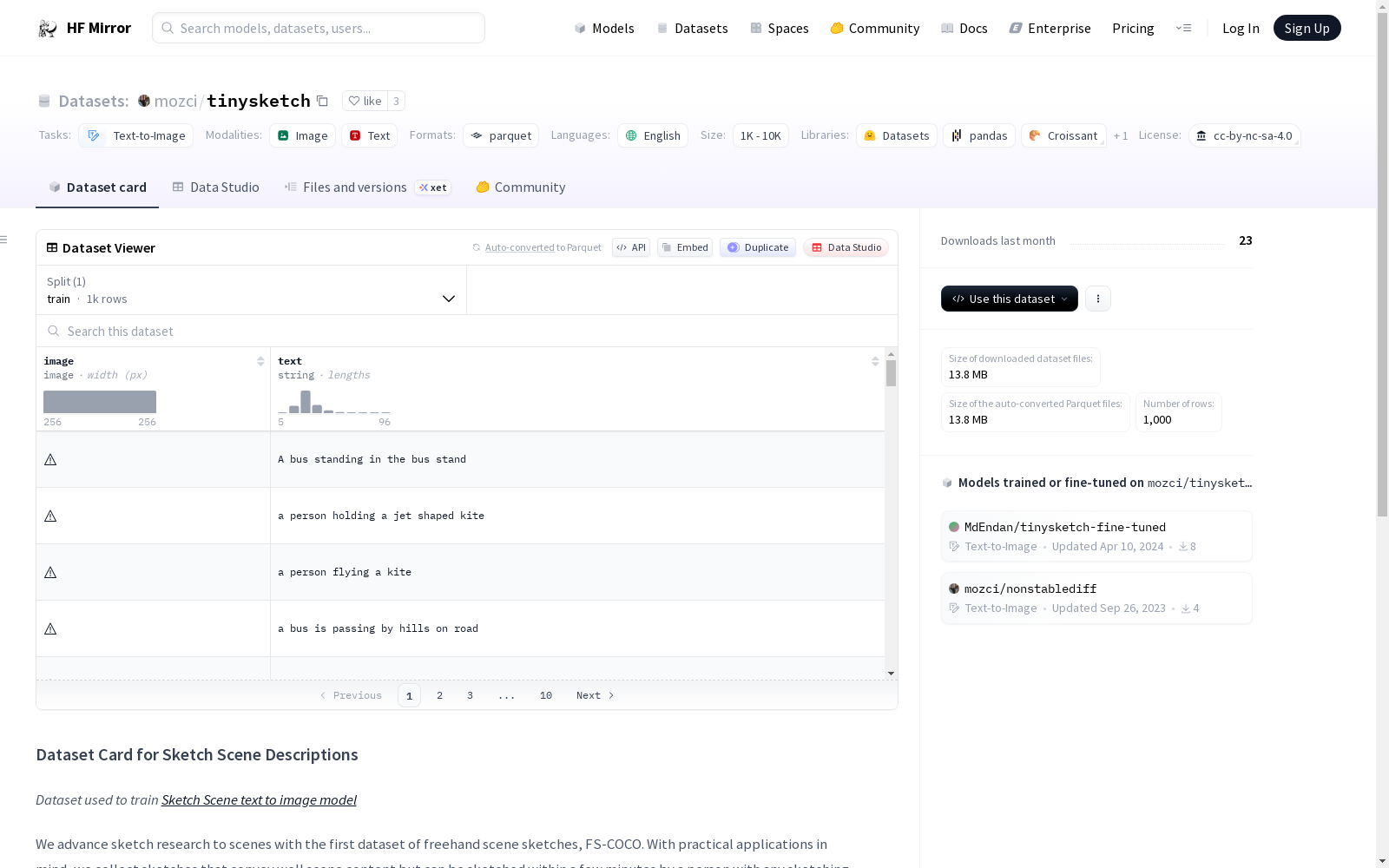Click the image width histogram bar
1389x868 pixels.
[100, 402]
